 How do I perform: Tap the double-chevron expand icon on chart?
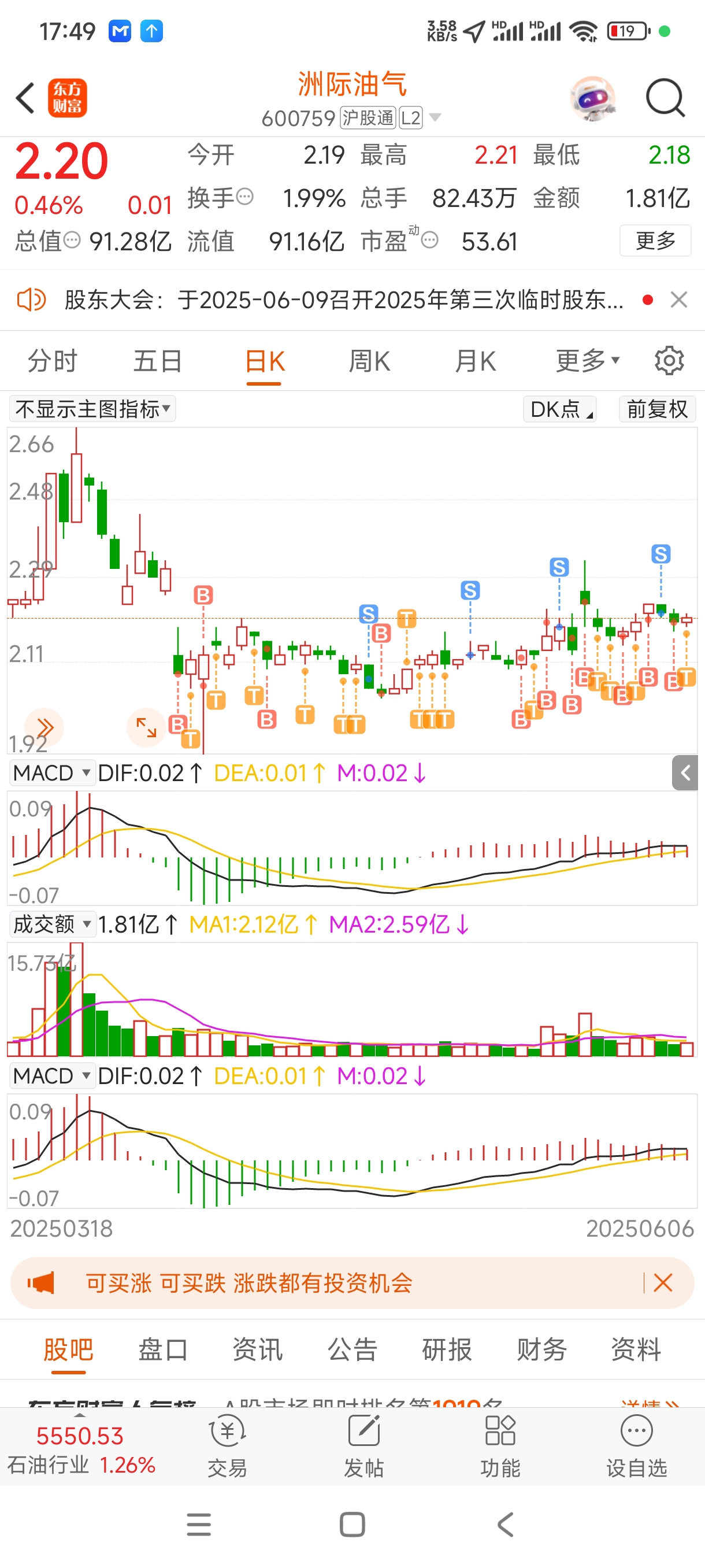click(44, 727)
